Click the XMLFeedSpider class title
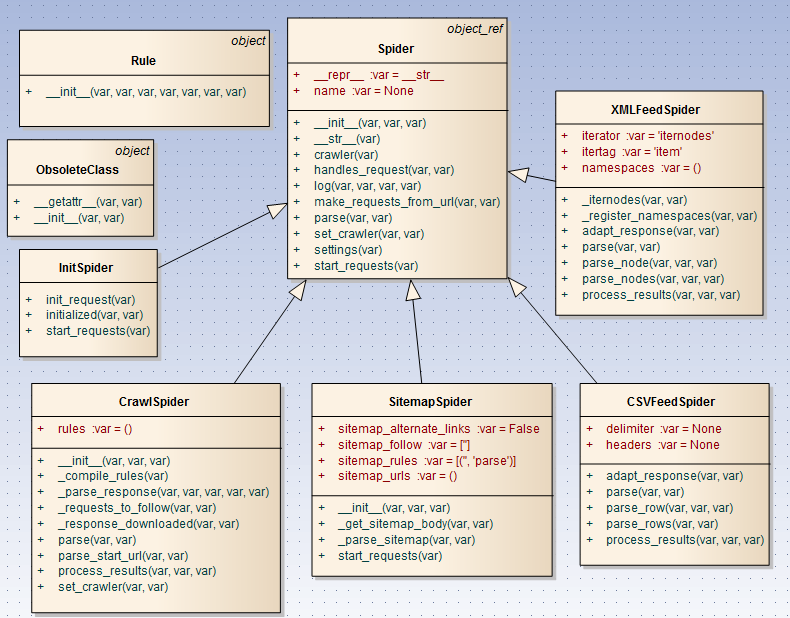Screen dimensions: 790x618 (654, 110)
